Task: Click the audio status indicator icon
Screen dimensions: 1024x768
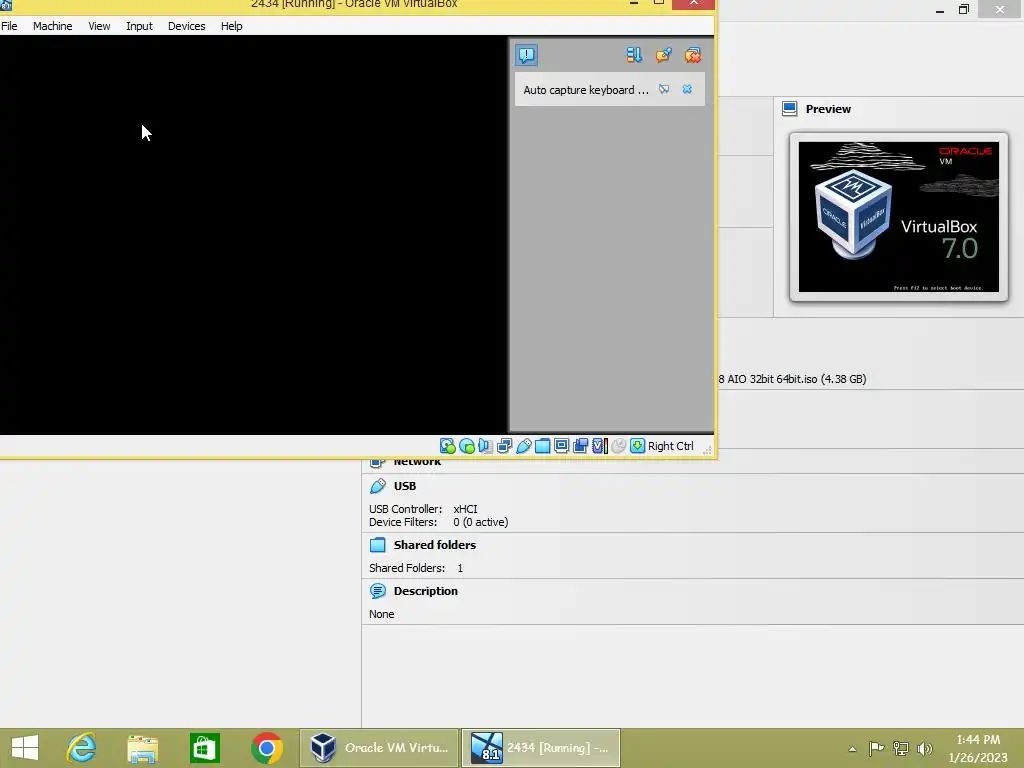Action: click(x=485, y=446)
